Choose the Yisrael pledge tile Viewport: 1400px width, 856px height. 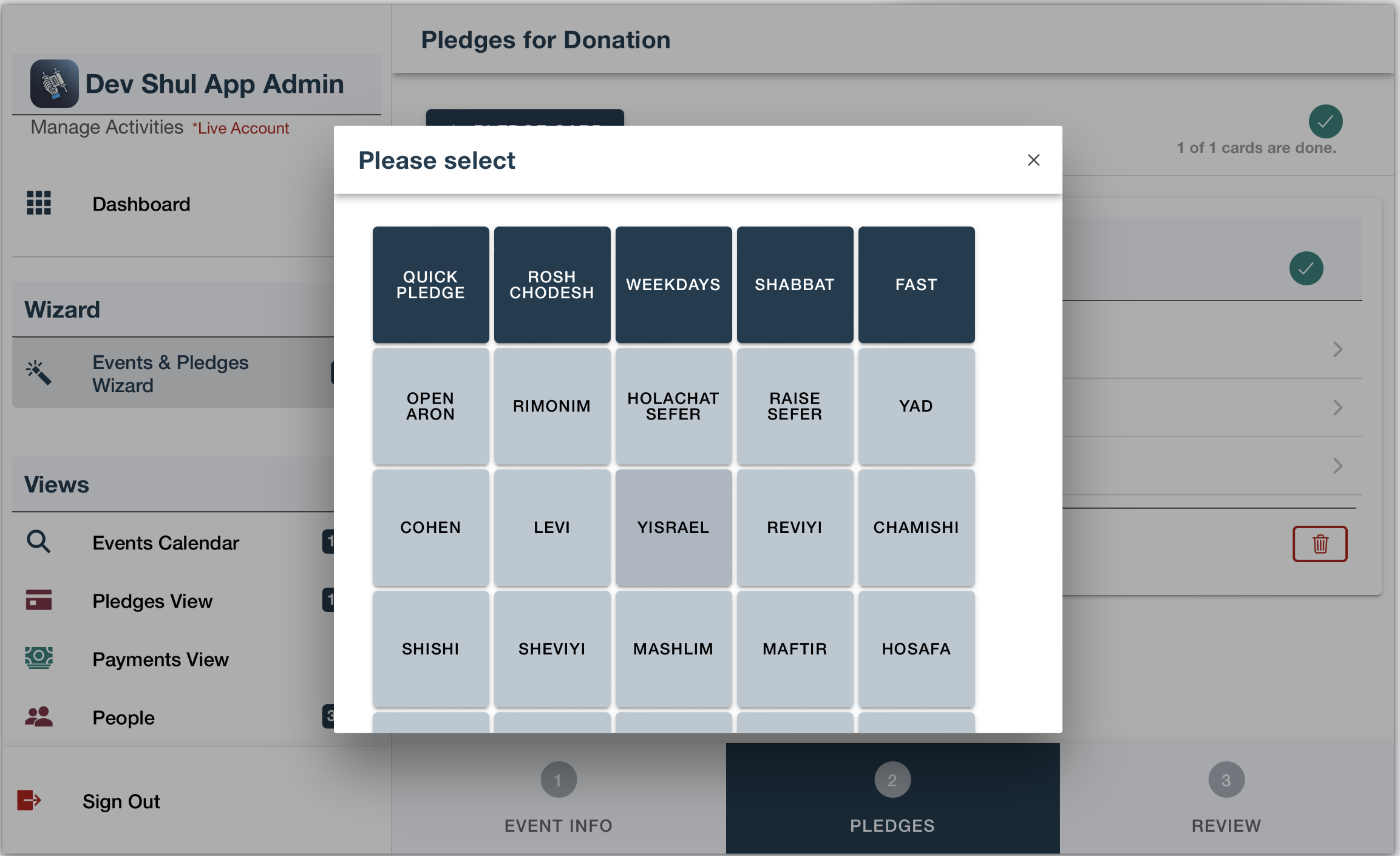[x=673, y=528]
